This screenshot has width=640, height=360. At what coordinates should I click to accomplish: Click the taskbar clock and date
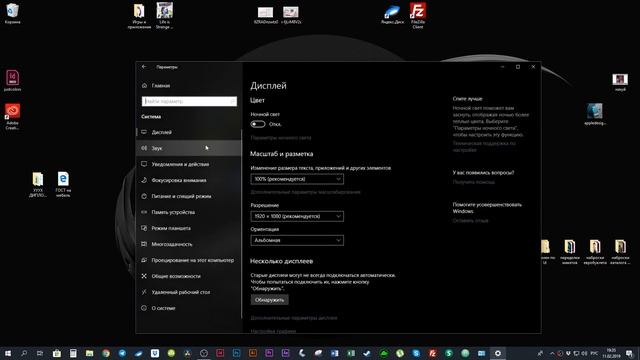(x=611, y=353)
